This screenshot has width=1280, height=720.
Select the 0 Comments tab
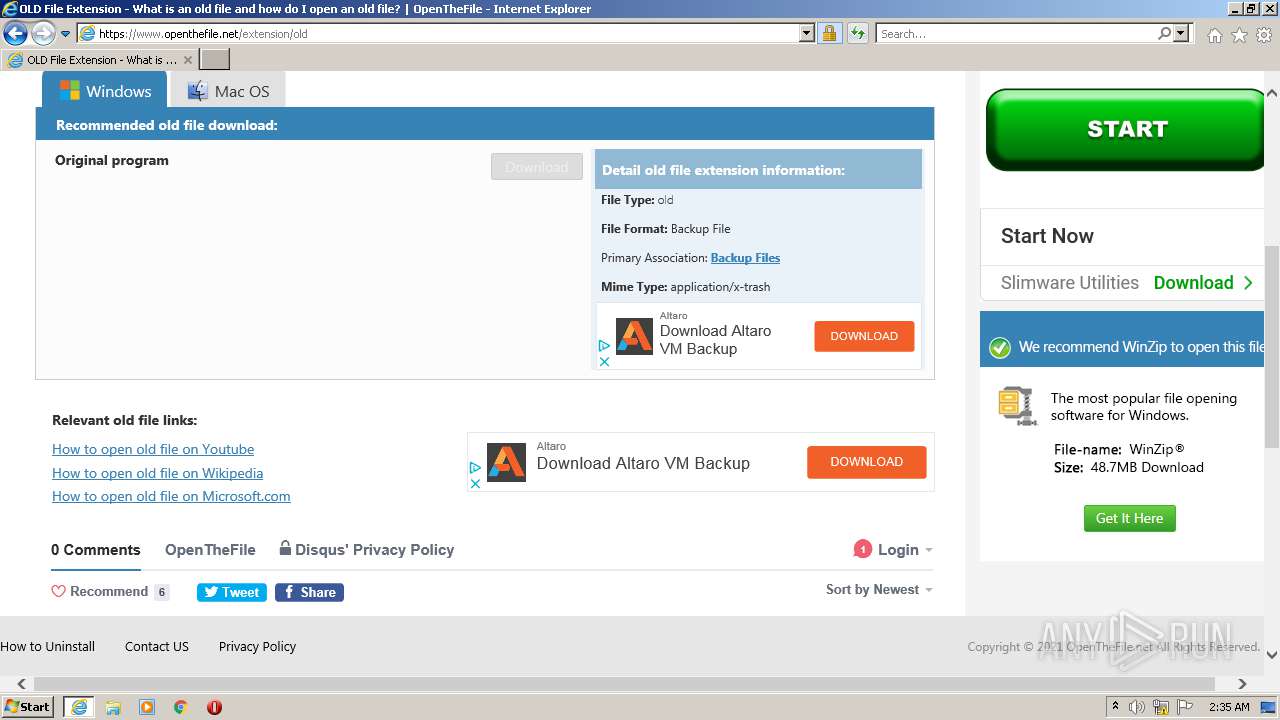click(x=96, y=550)
